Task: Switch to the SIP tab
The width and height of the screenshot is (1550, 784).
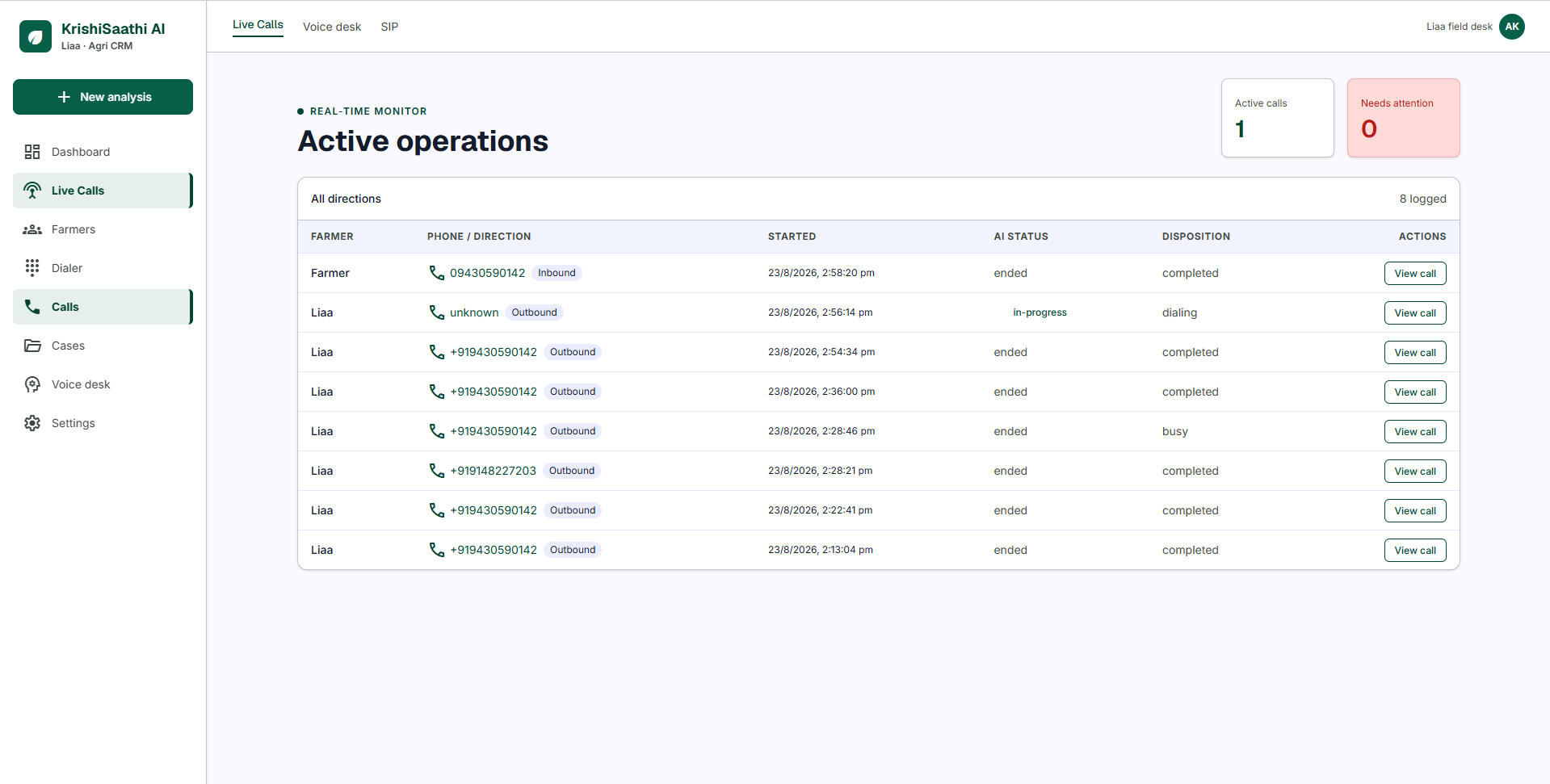Action: coord(389,27)
